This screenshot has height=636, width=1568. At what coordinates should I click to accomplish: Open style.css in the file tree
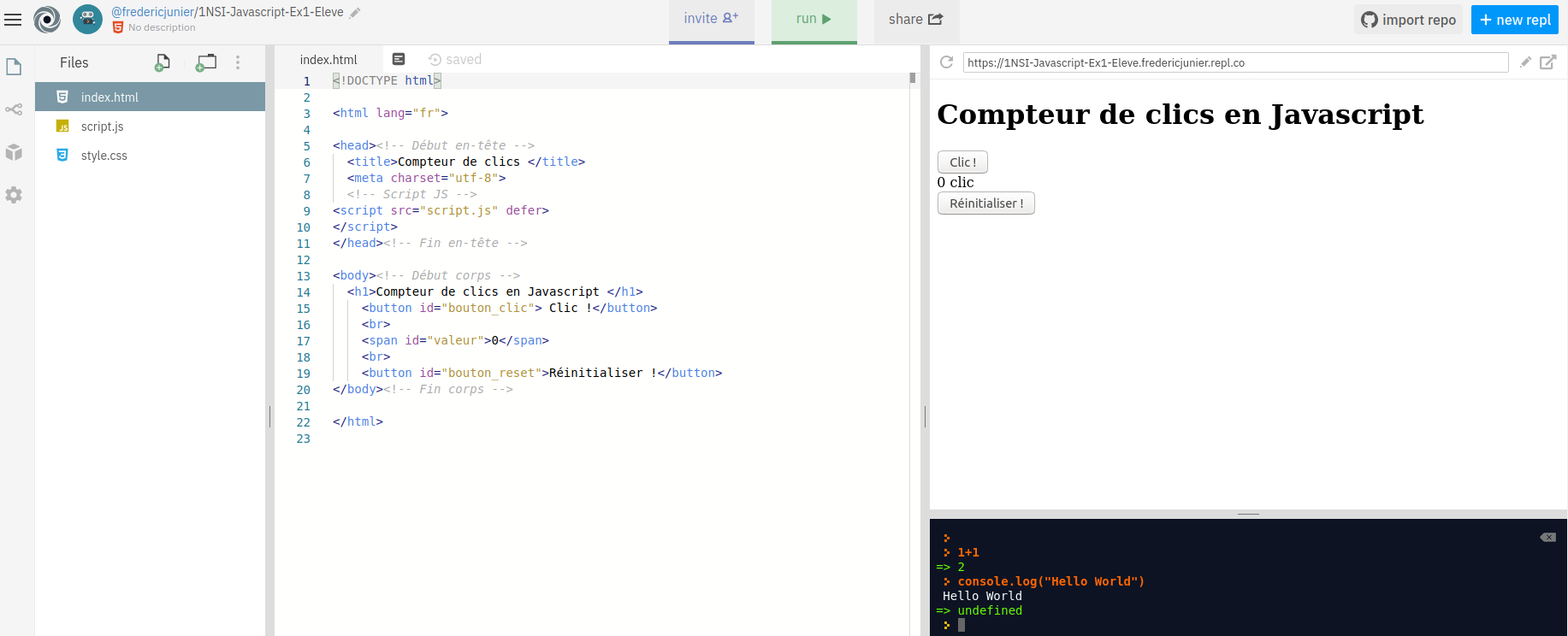pos(150,155)
